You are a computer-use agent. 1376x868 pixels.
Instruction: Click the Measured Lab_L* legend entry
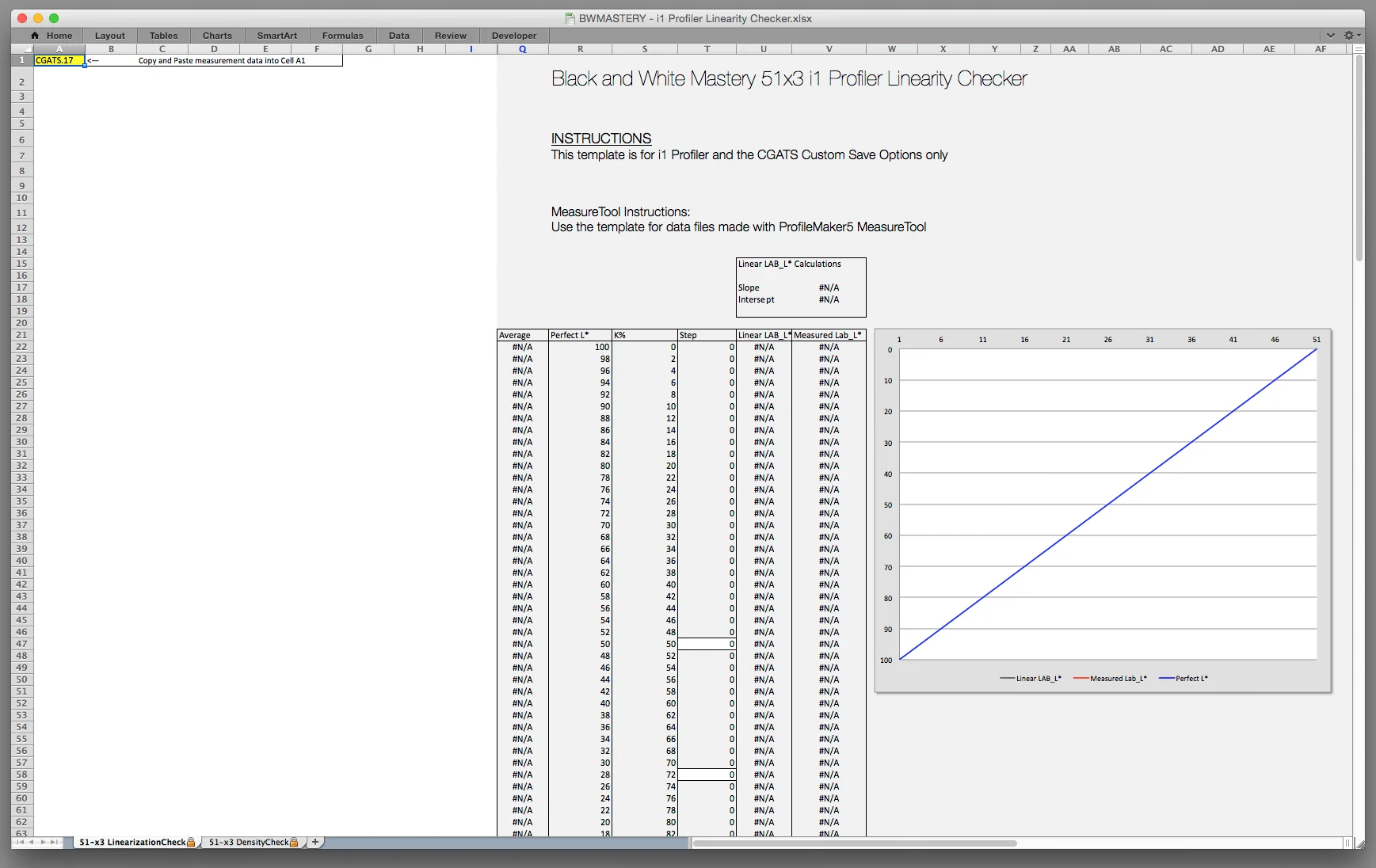pos(1110,679)
